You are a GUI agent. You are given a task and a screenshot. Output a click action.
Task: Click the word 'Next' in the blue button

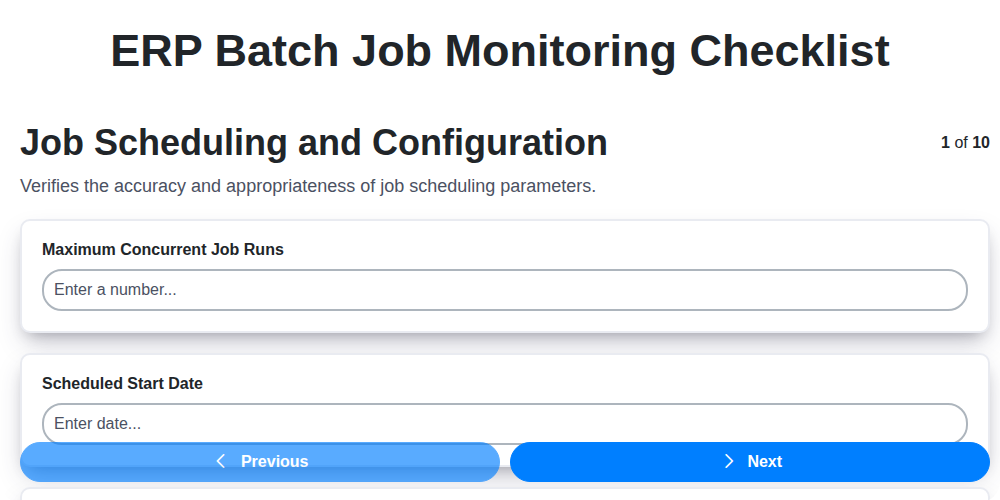[765, 461]
